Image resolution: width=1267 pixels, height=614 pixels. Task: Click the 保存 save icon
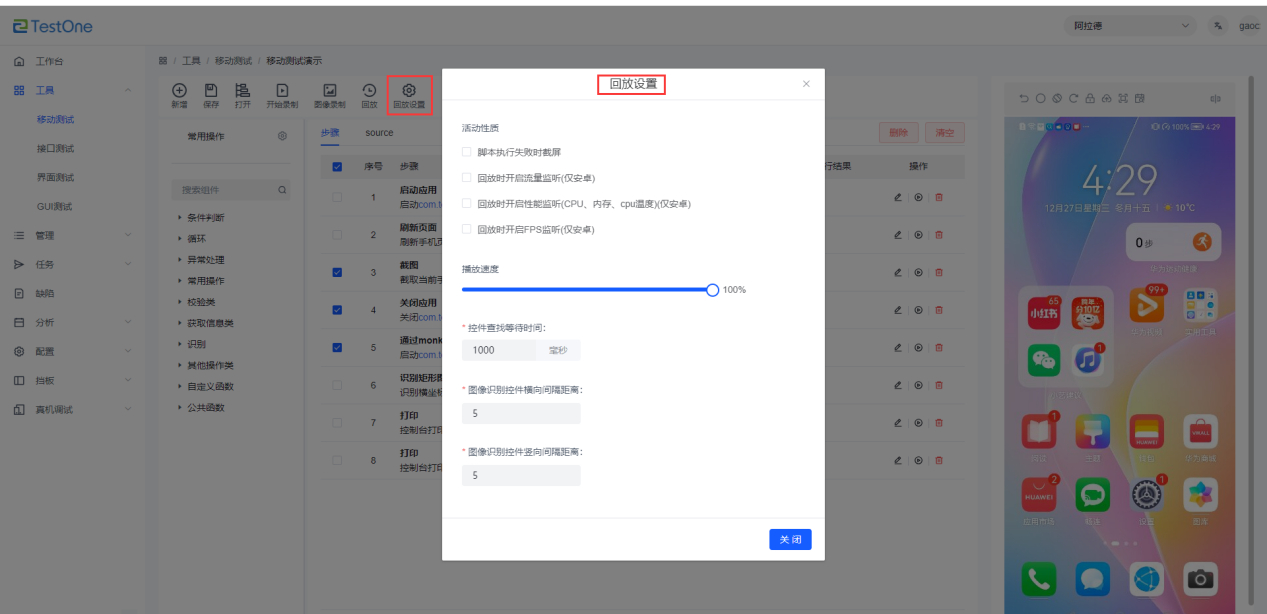click(x=211, y=90)
